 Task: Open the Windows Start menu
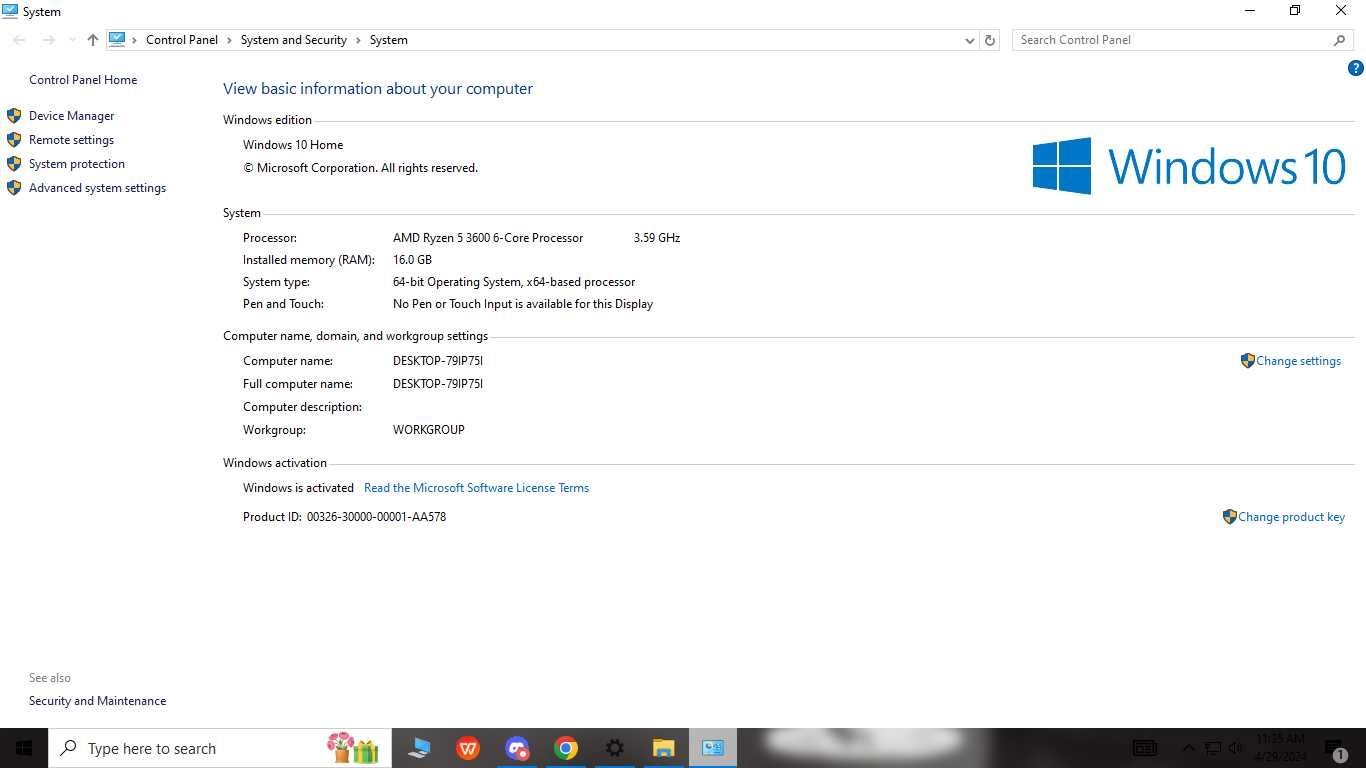tap(24, 748)
